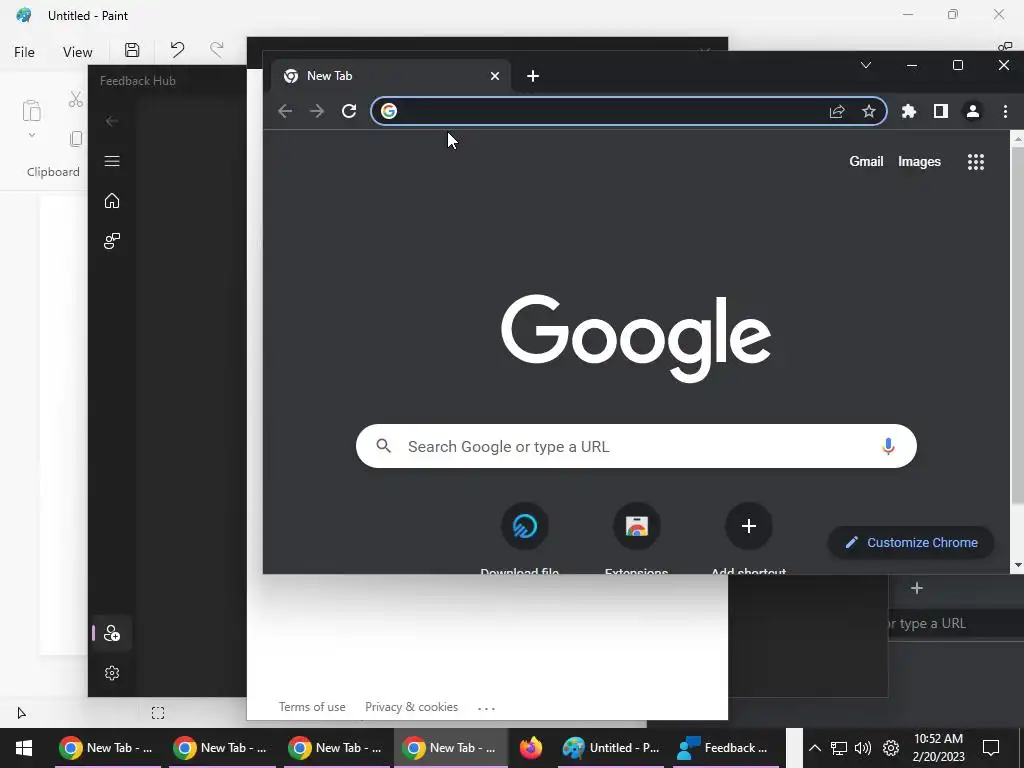
Task: Open the Download file shortcut tile
Action: (524, 526)
